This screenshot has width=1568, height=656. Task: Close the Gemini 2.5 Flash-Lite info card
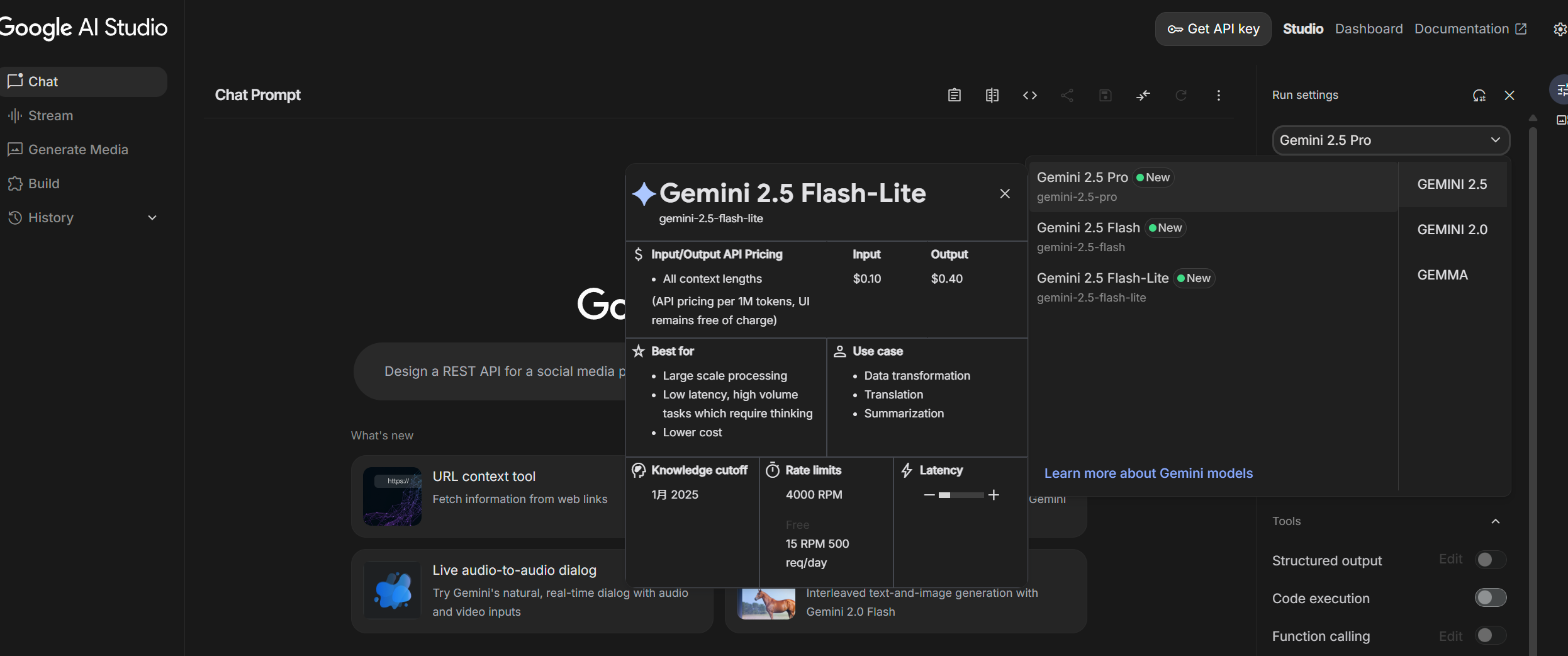[x=1005, y=194]
